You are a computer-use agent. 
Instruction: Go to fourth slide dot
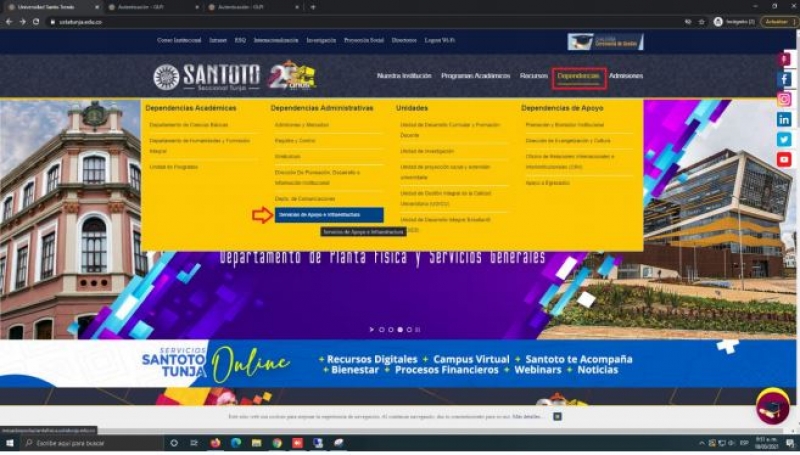tap(409, 330)
